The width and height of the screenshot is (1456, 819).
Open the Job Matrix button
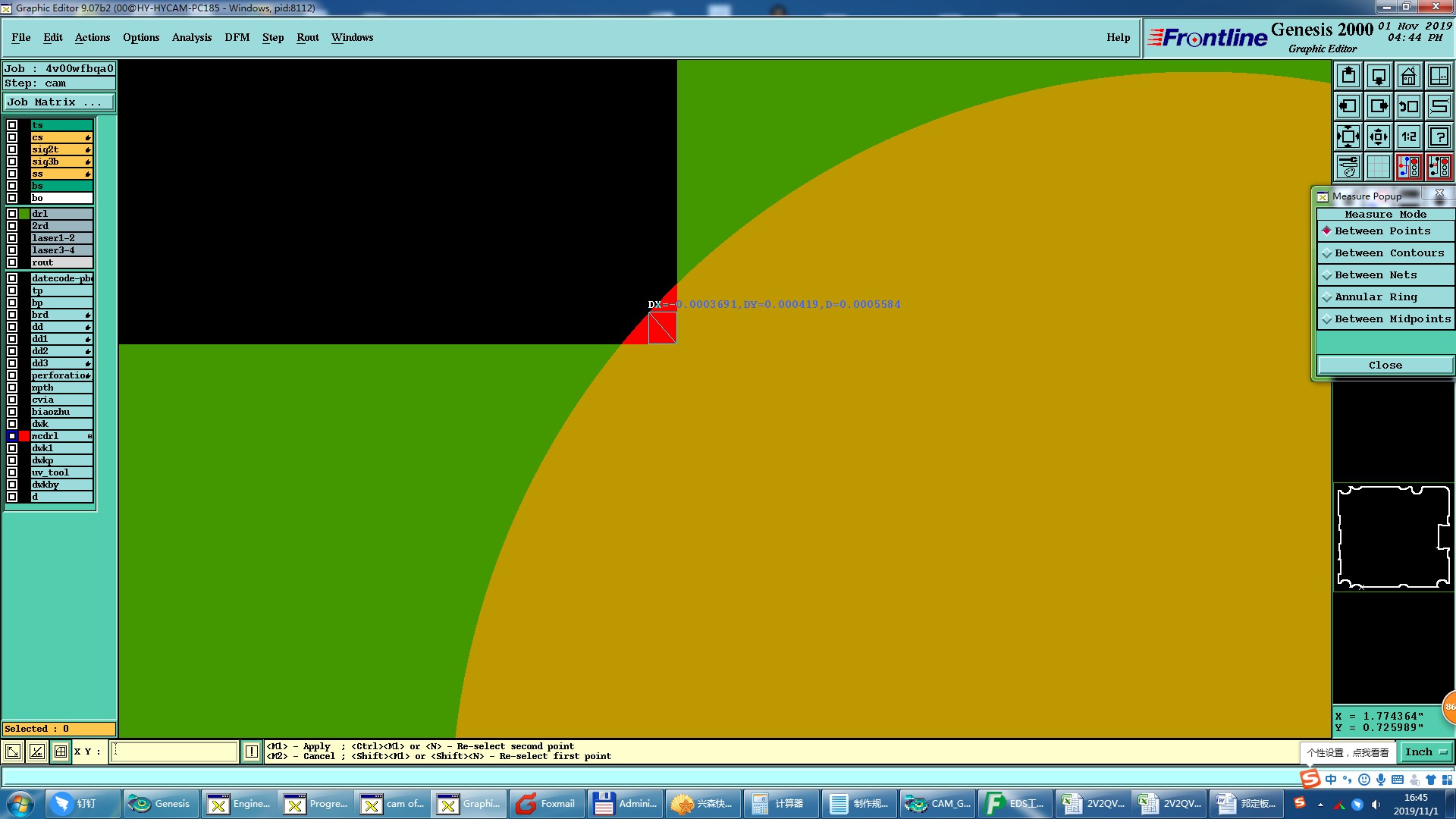tap(59, 102)
